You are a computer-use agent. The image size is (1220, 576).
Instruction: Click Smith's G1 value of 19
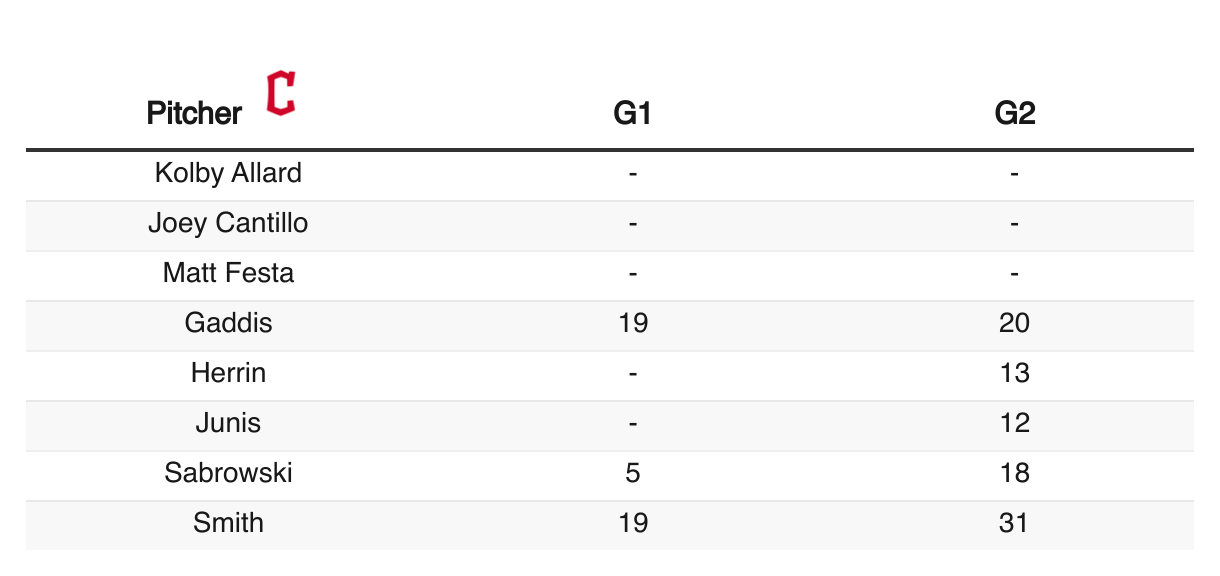pyautogui.click(x=633, y=523)
